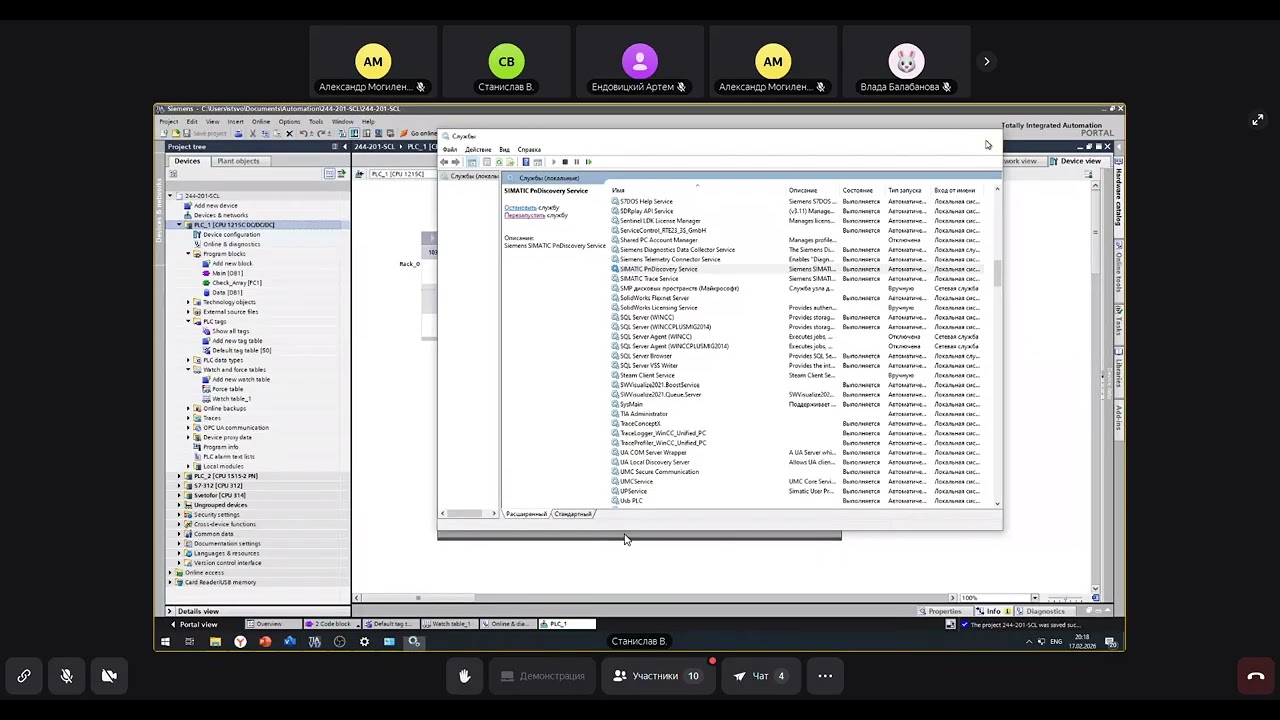Open the Чат chat panel
Image resolution: width=1280 pixels, height=720 pixels.
[759, 676]
